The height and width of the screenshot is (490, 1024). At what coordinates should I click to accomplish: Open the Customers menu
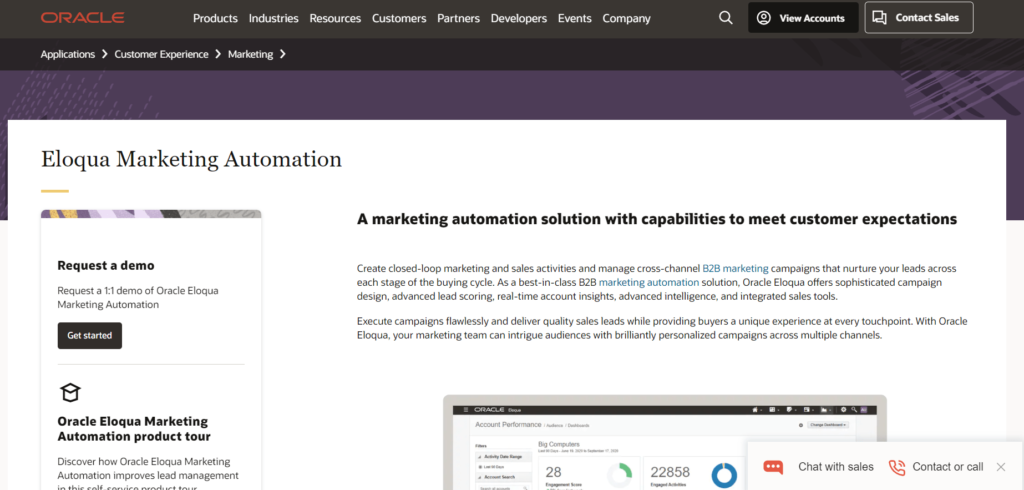[399, 18]
